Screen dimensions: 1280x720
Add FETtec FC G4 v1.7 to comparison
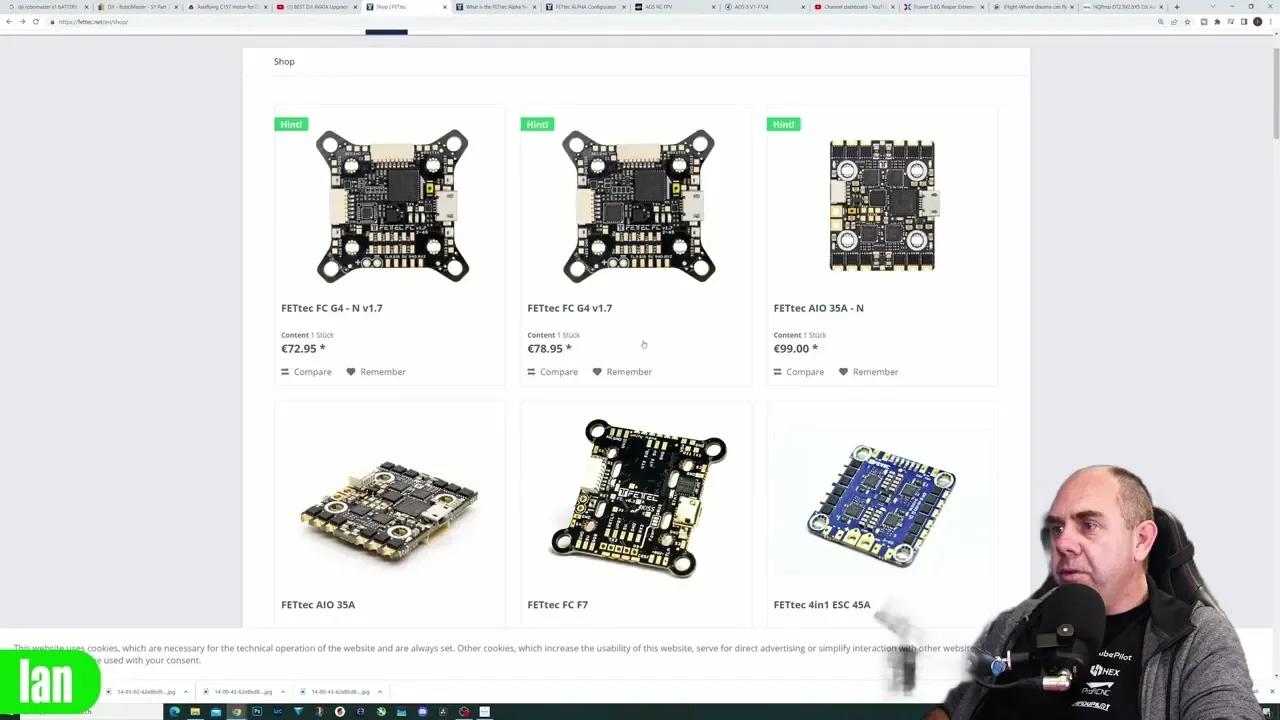[x=552, y=371]
